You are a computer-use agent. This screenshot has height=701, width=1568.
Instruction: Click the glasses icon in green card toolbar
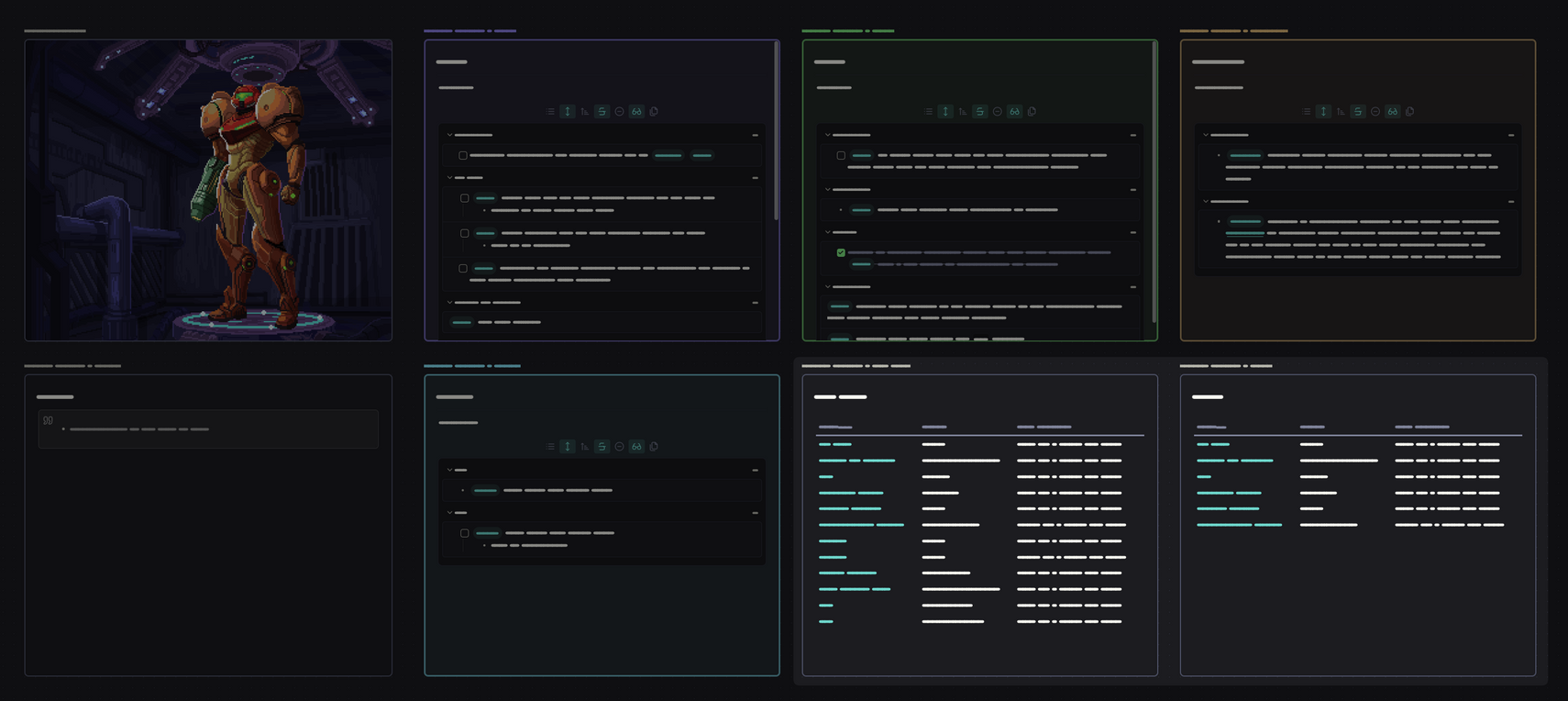coord(1014,112)
